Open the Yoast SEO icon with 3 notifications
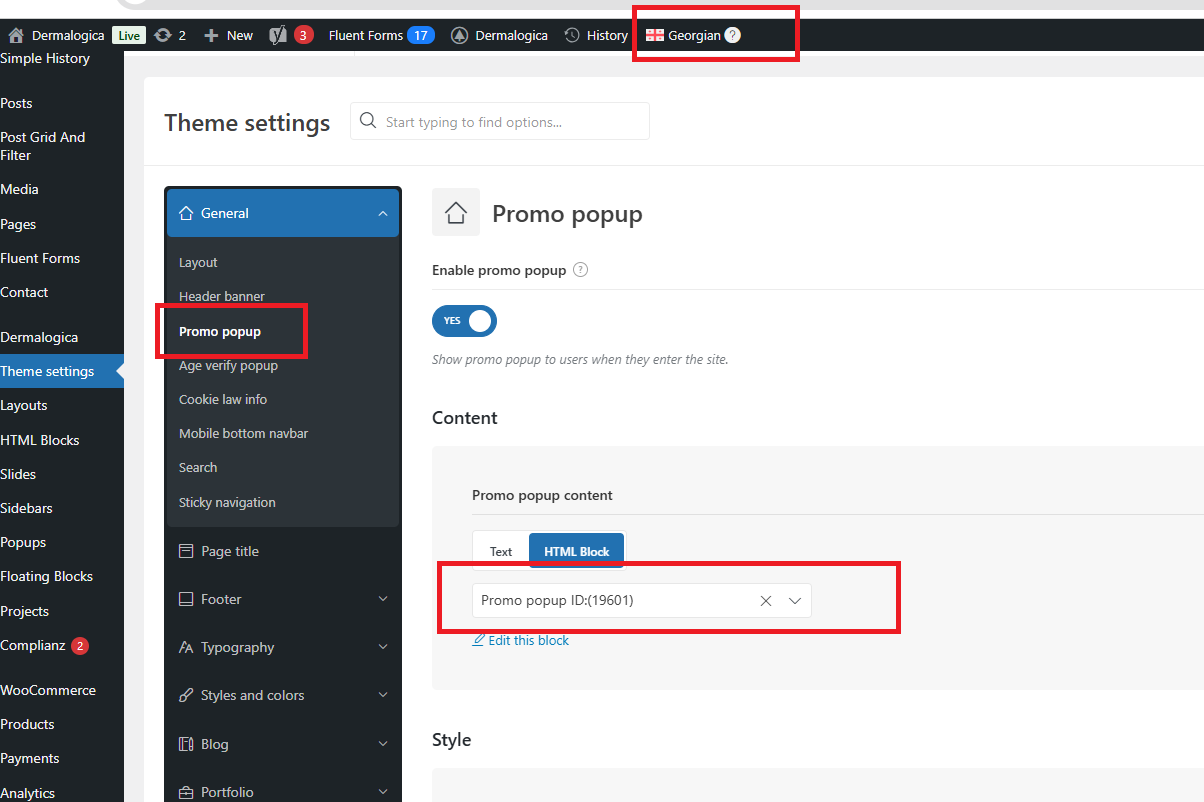This screenshot has width=1204, height=802. [x=278, y=35]
